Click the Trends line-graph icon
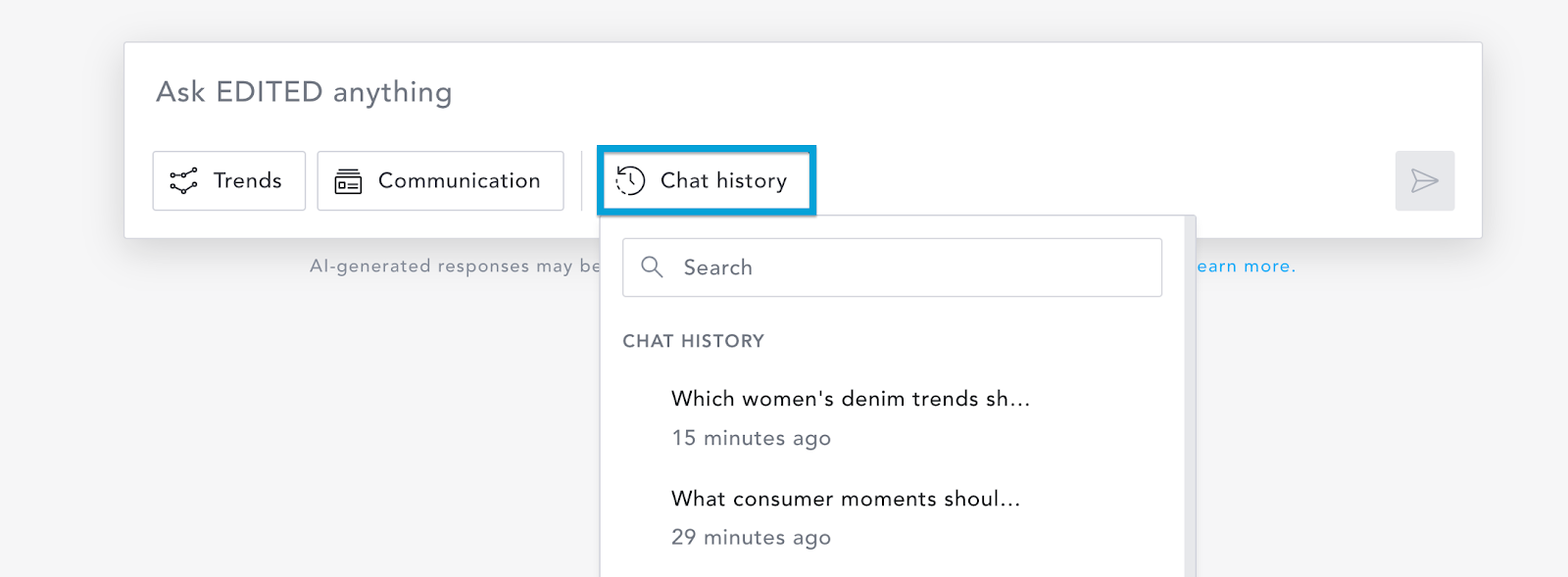This screenshot has width=1568, height=577. pos(183,181)
